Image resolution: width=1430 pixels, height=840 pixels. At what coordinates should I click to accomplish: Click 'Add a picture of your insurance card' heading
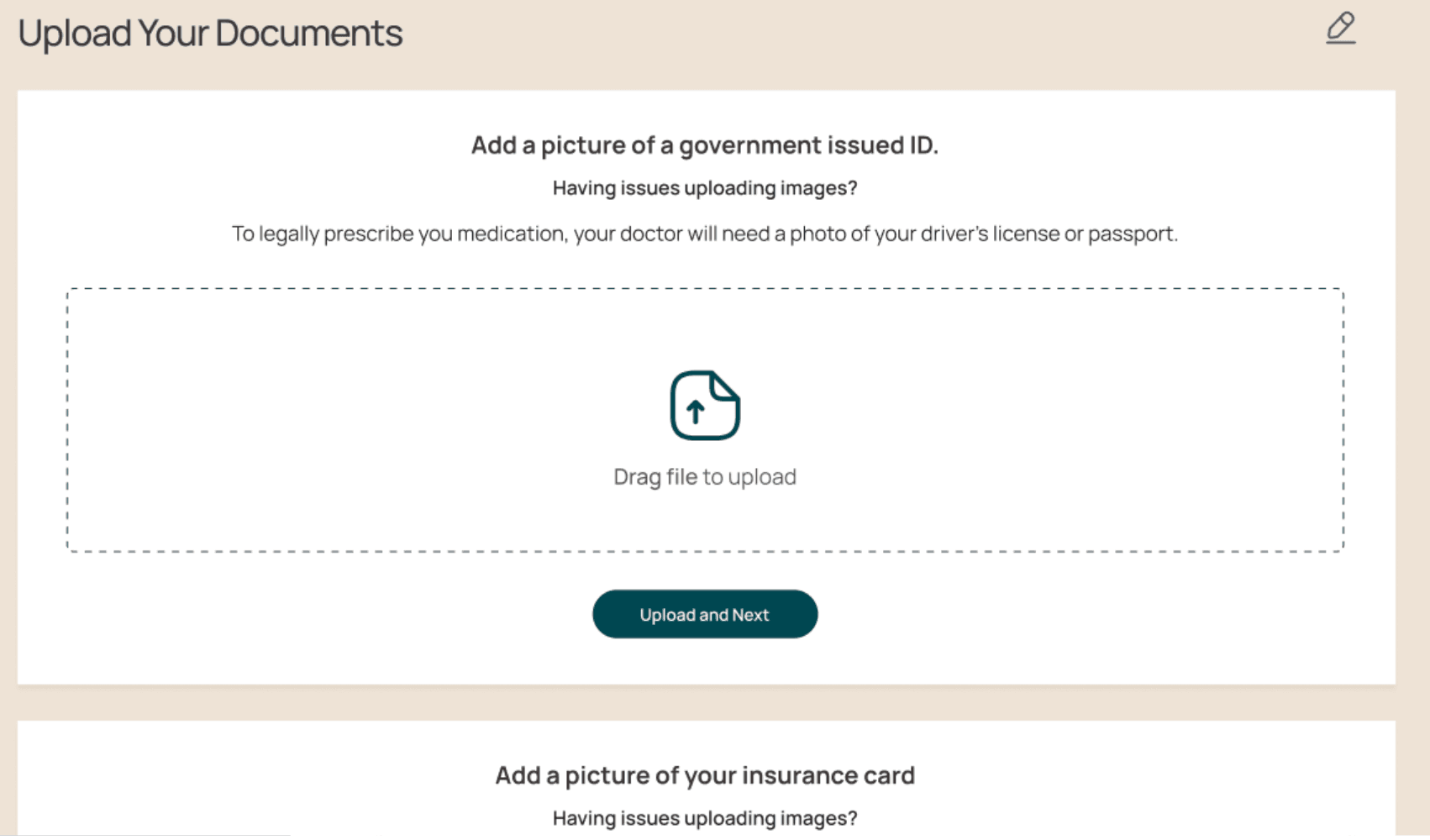pyautogui.click(x=705, y=775)
